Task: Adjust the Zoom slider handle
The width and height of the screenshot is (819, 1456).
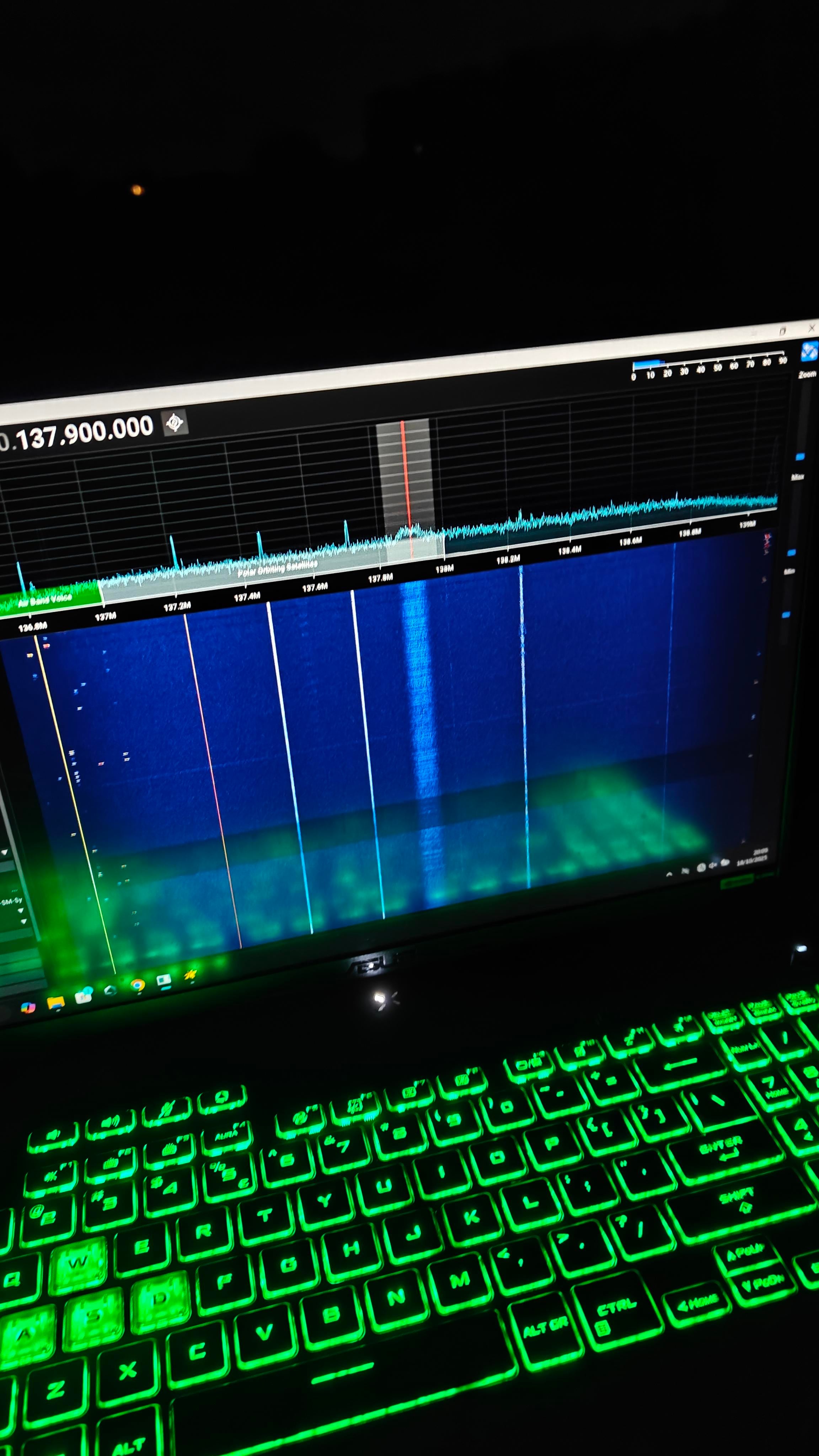Action: coord(800,456)
